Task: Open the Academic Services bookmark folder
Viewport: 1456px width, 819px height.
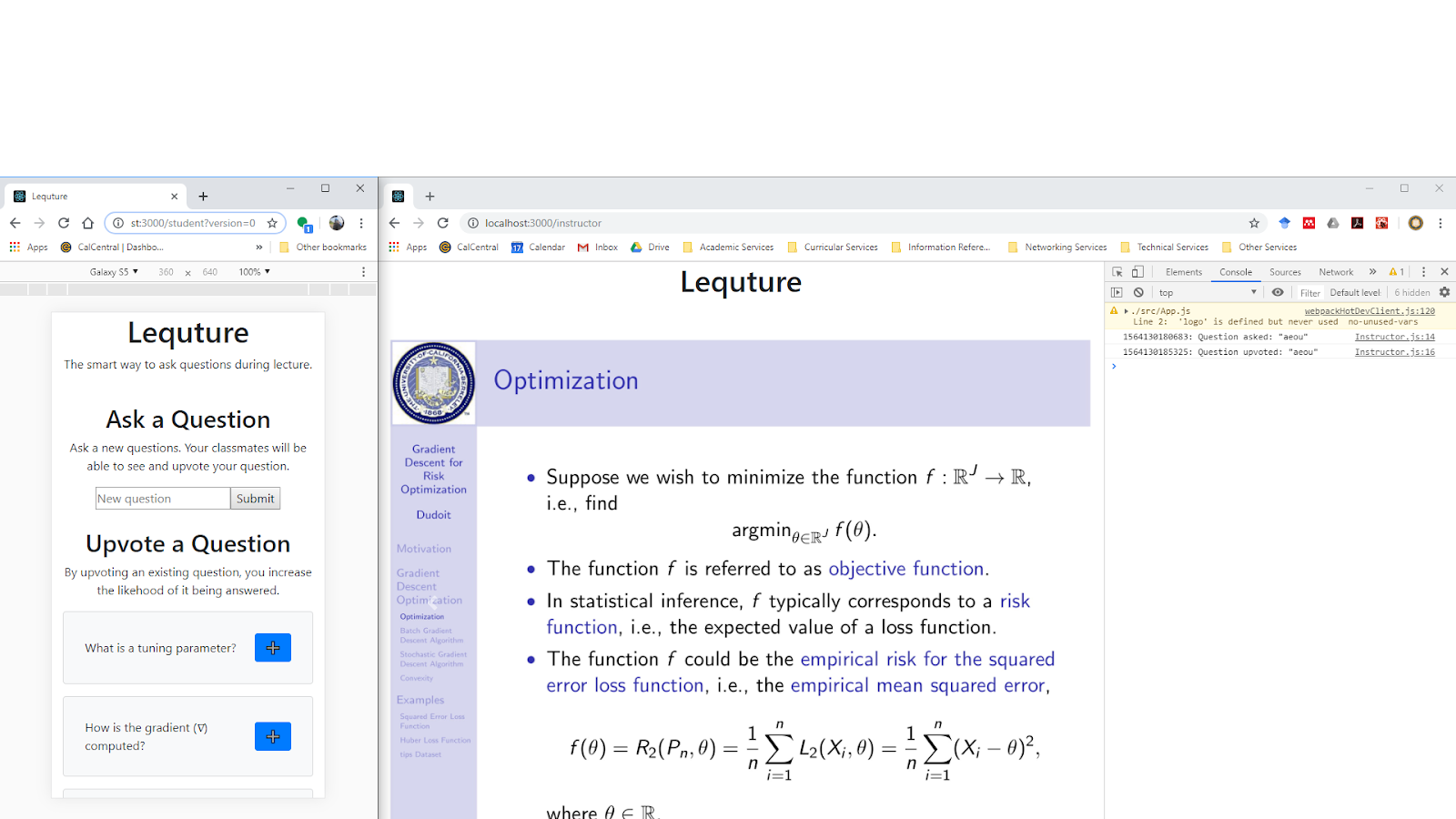Action: [x=728, y=248]
